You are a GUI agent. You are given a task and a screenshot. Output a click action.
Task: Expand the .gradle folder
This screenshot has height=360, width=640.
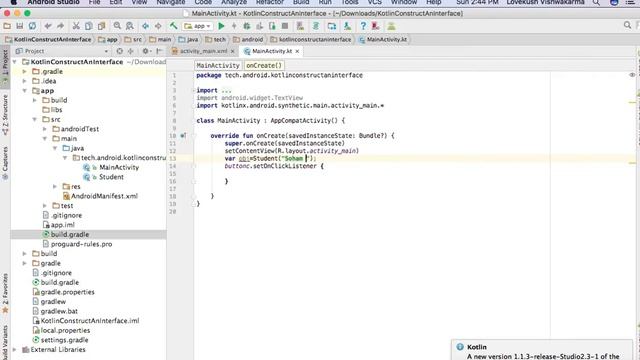[24, 71]
